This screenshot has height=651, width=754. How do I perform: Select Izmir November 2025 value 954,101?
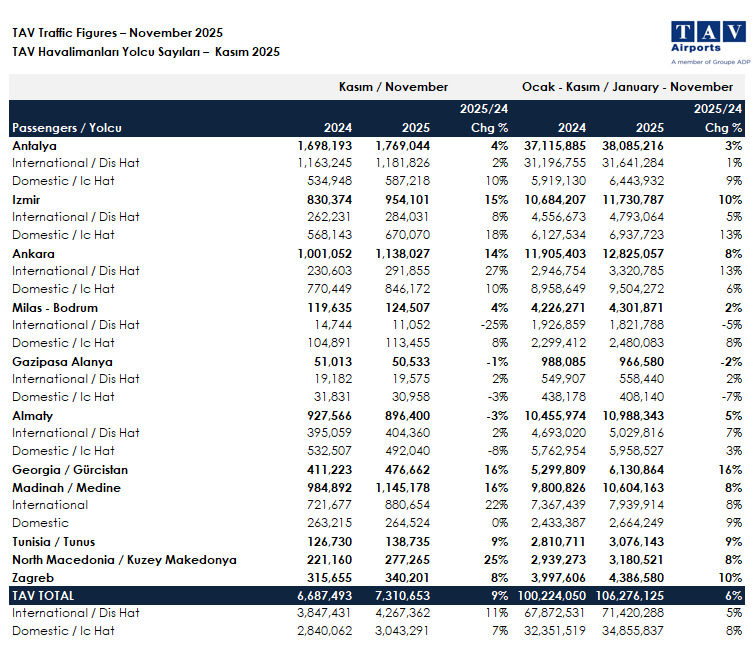coord(407,200)
